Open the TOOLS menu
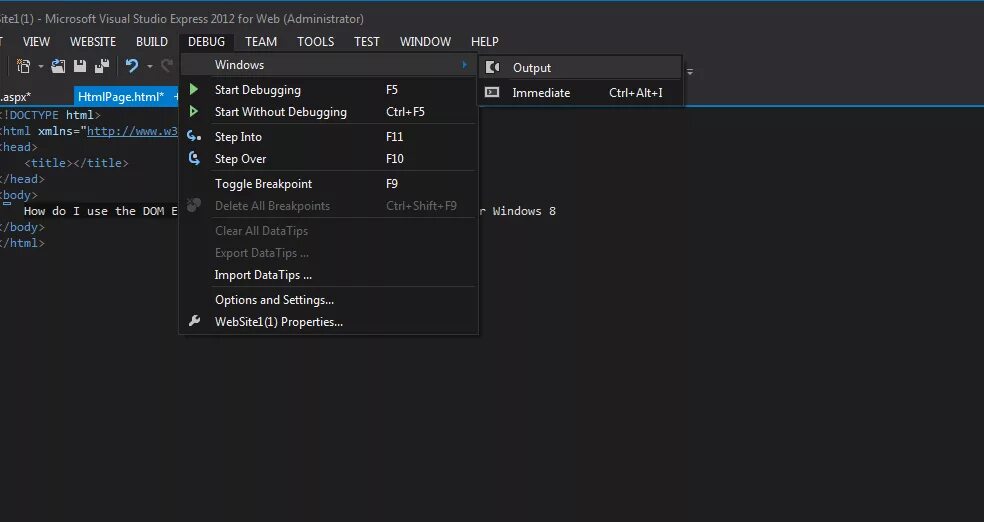Screen dimensions: 984x522 316,41
